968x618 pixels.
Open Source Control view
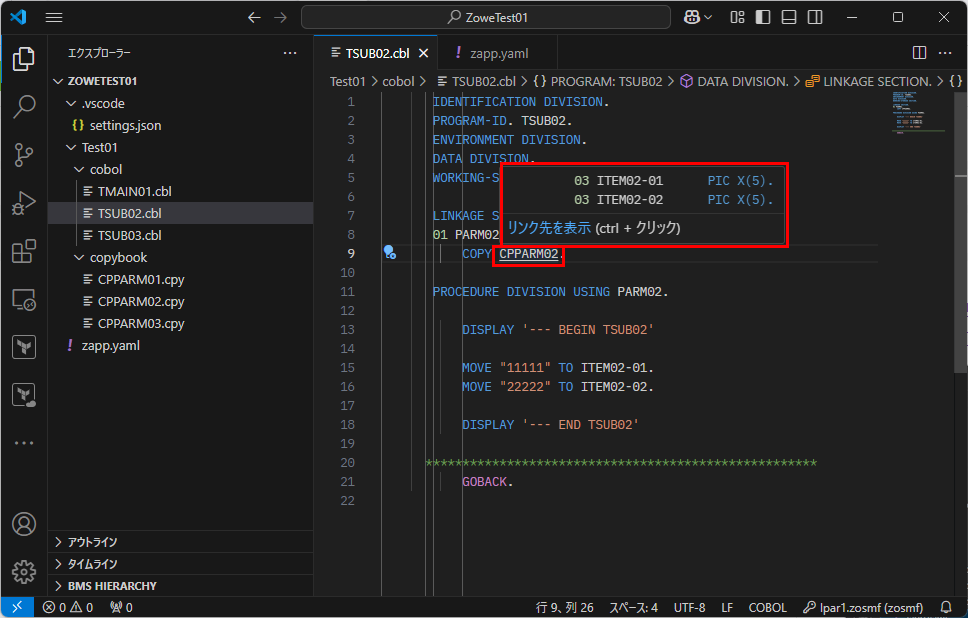[24, 155]
